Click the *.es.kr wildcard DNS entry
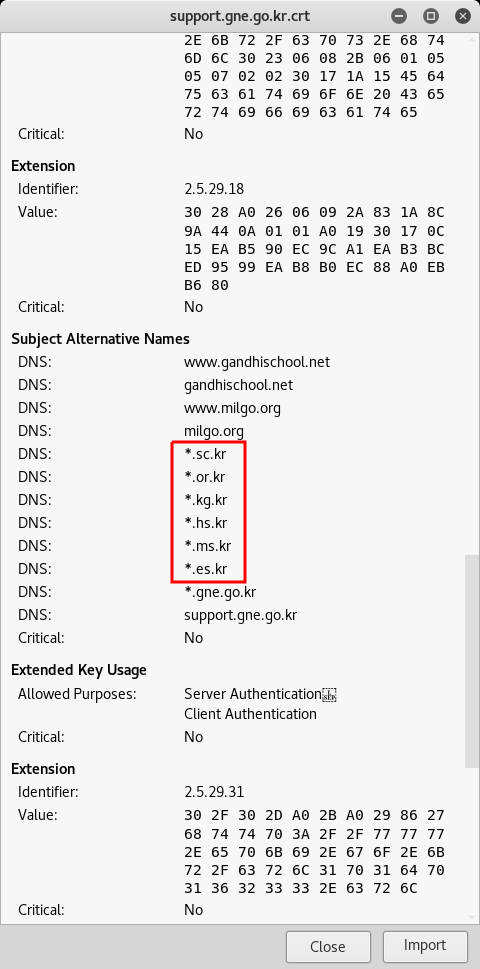 coord(206,569)
